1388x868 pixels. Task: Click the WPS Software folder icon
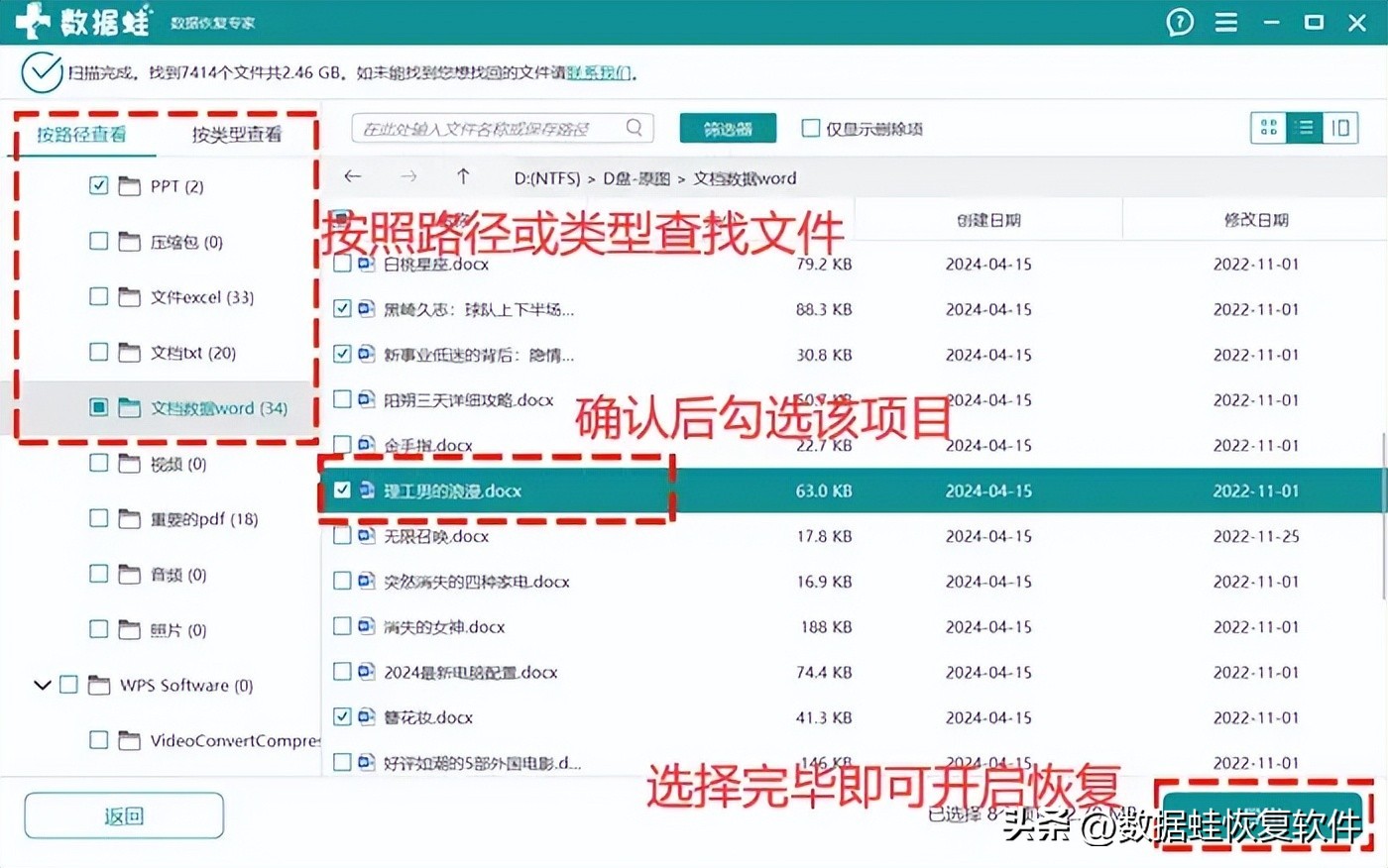(99, 685)
